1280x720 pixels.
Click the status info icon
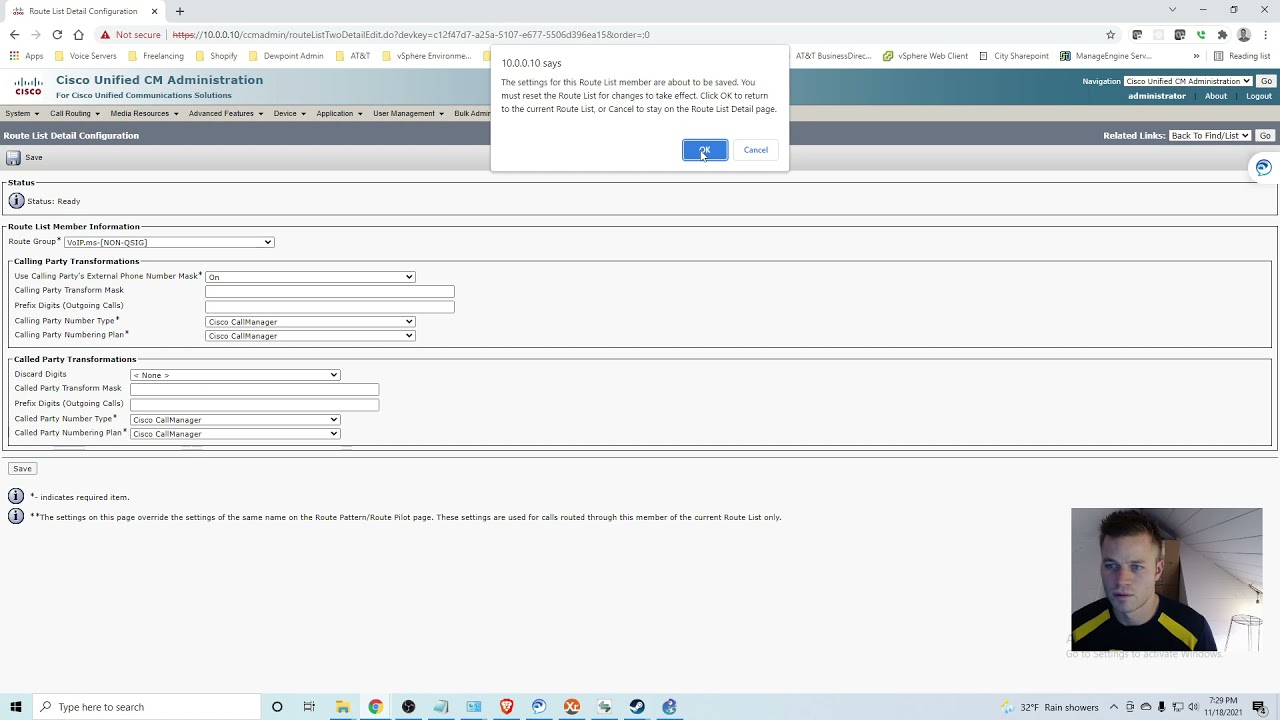16,201
